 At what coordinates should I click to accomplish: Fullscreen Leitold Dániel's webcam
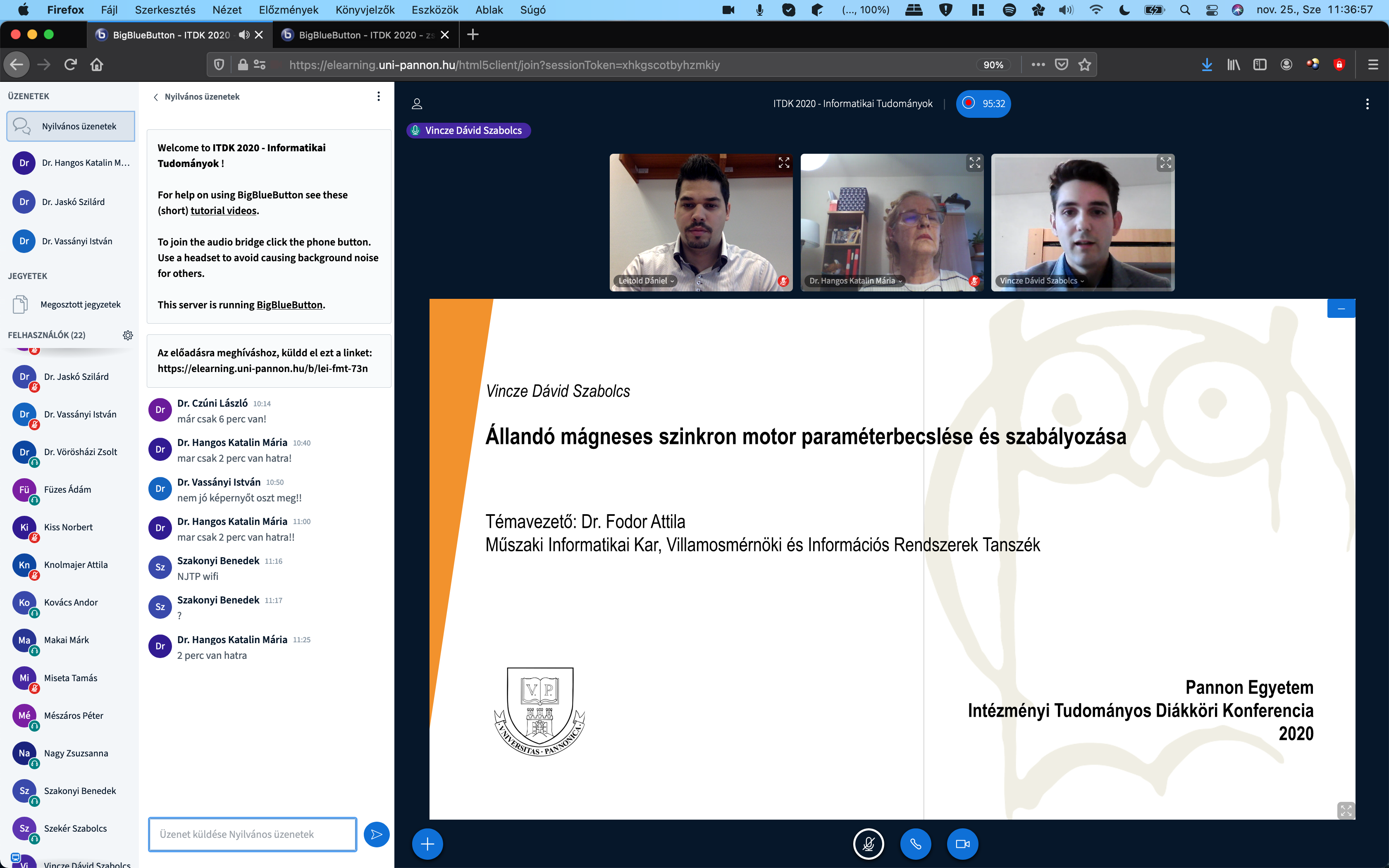pyautogui.click(x=783, y=163)
